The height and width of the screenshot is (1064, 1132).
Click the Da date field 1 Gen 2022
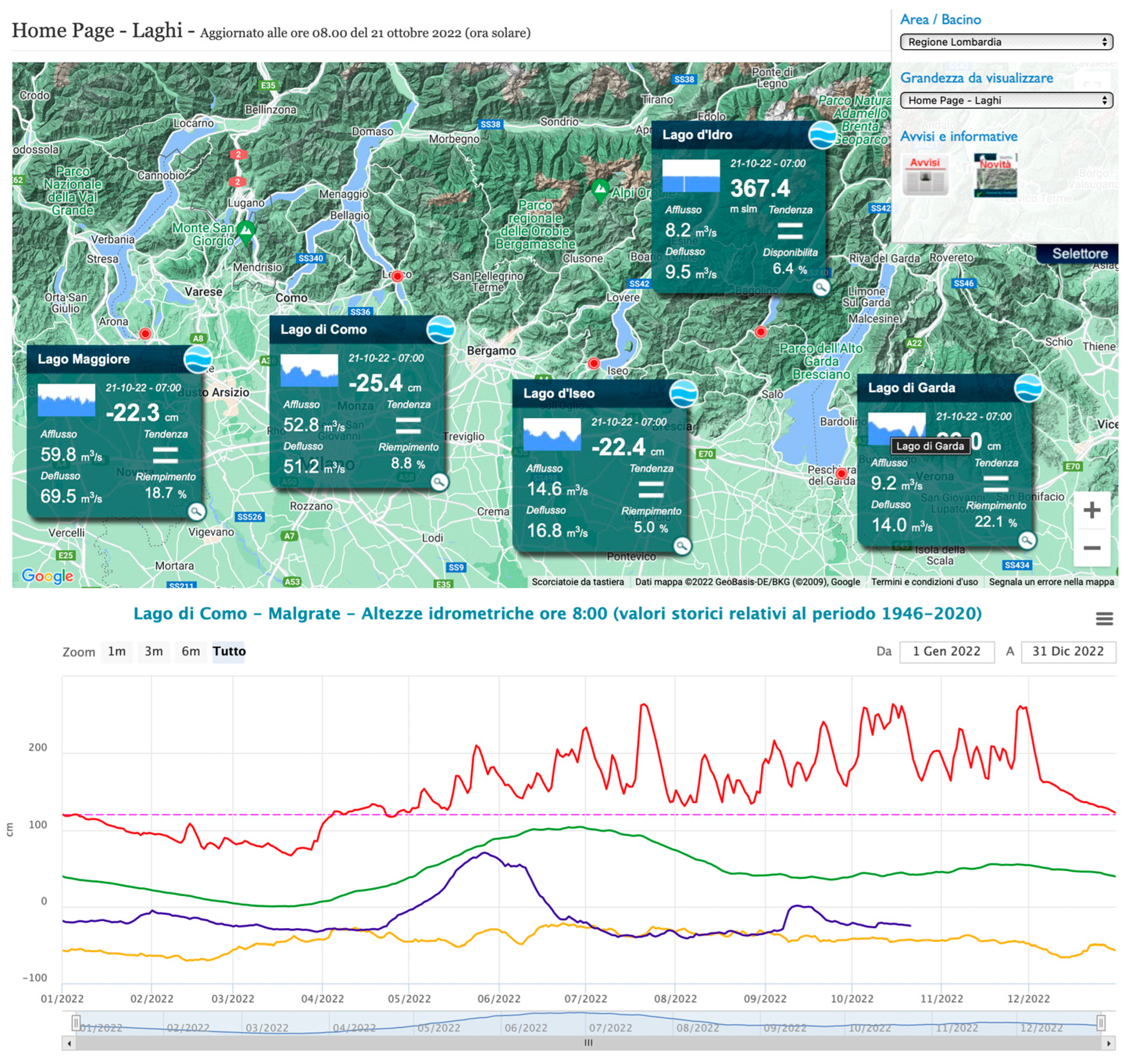[946, 652]
